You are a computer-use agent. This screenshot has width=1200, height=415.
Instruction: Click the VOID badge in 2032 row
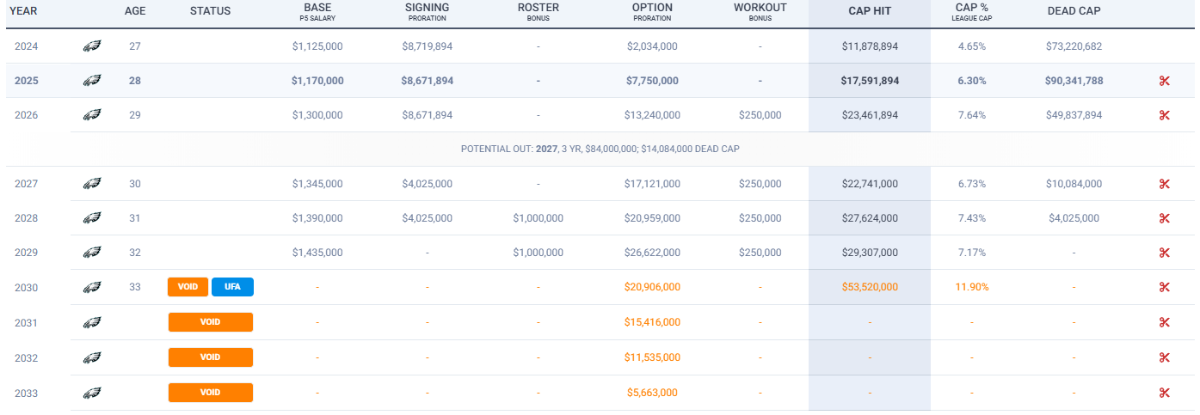210,357
